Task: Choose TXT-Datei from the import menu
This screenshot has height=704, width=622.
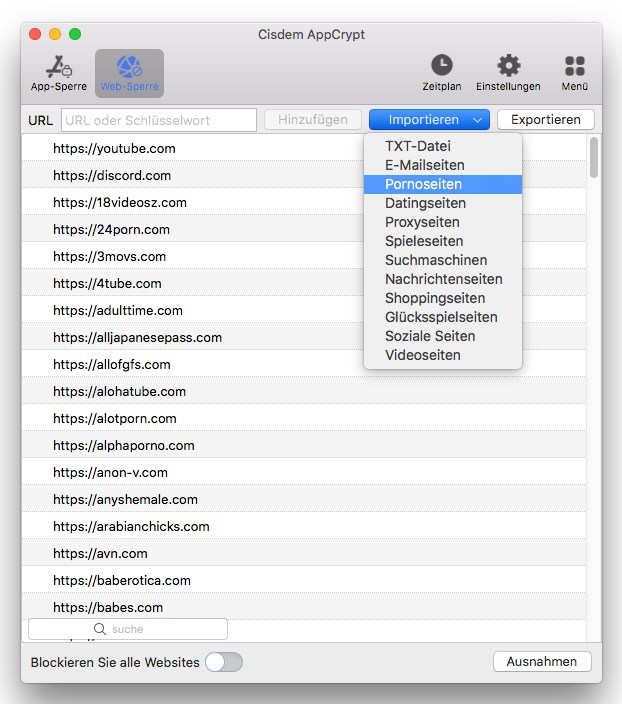Action: (x=443, y=146)
